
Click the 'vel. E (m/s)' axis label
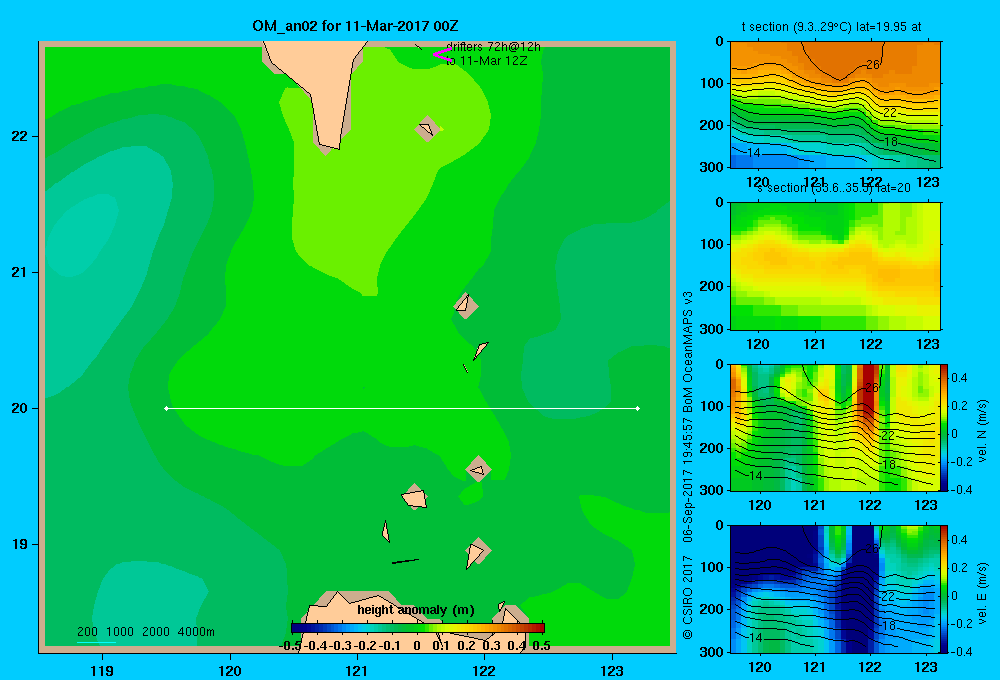pyautogui.click(x=982, y=593)
